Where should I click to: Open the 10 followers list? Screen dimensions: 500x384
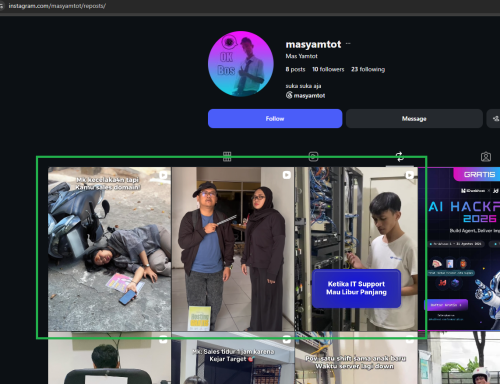click(328, 69)
